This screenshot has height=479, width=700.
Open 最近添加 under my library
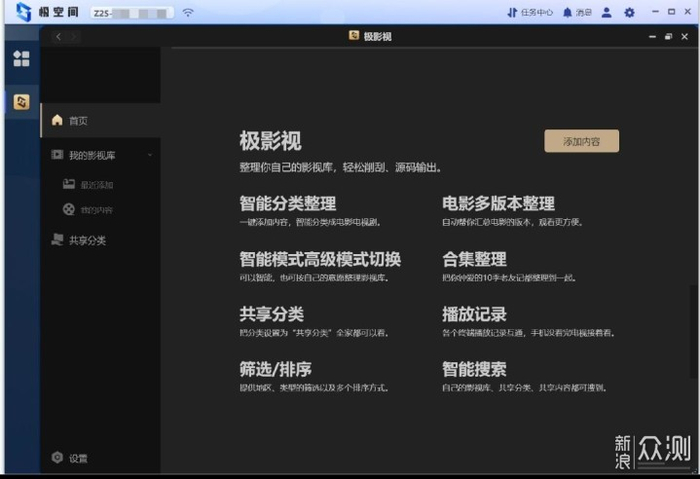tap(96, 184)
